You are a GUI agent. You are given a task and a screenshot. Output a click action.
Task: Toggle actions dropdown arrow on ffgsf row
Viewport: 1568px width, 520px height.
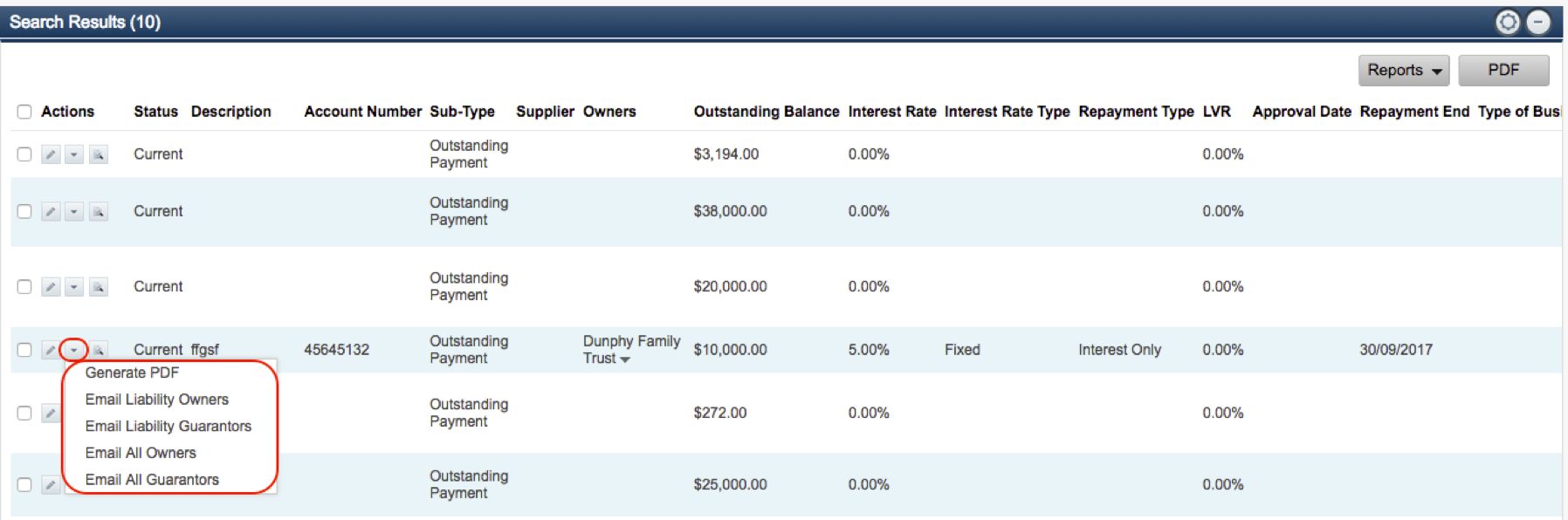[74, 350]
